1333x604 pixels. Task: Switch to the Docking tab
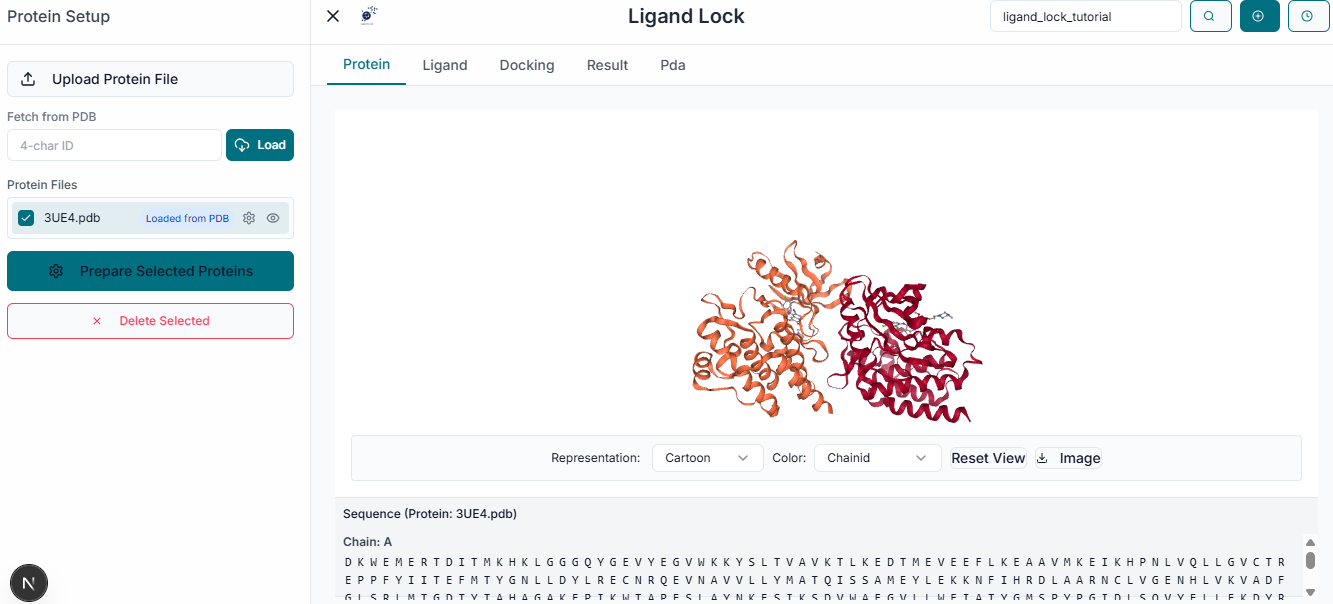coord(527,64)
